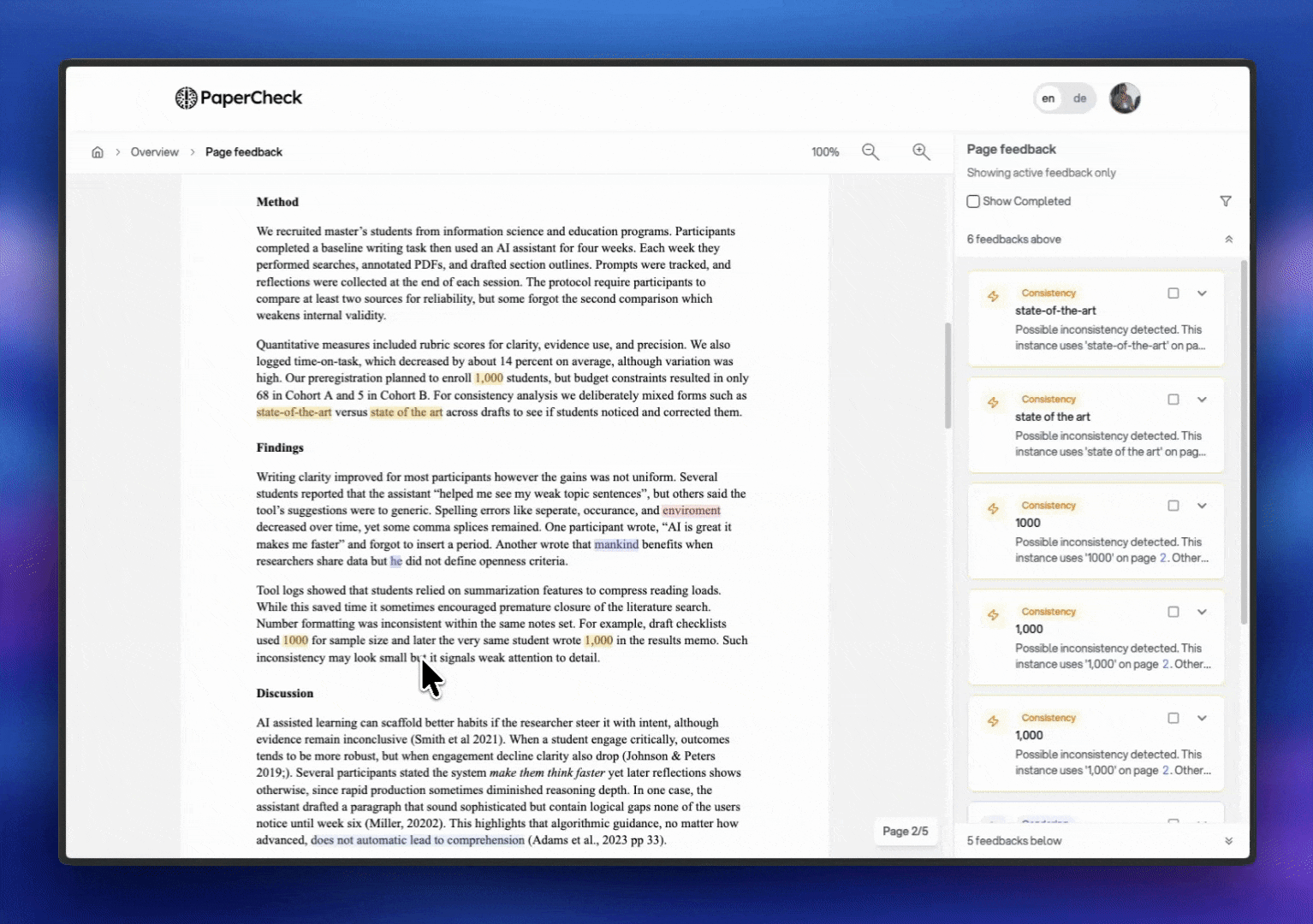1313x924 pixels.
Task: Open the user profile avatar
Action: click(1125, 98)
